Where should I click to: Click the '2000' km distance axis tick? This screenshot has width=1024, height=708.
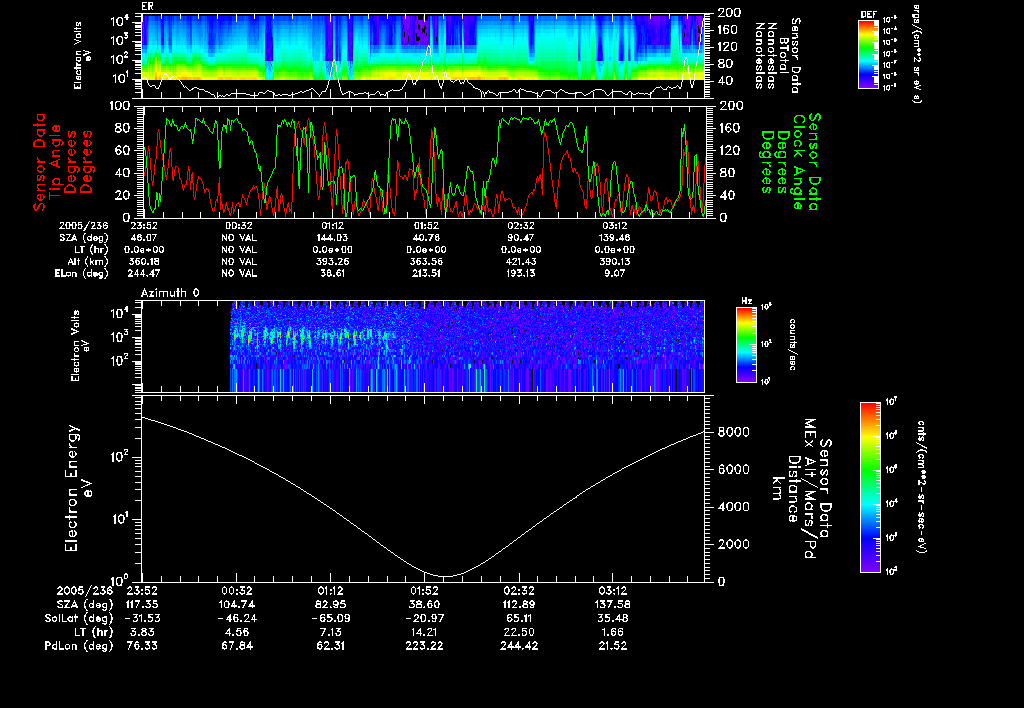(x=733, y=544)
